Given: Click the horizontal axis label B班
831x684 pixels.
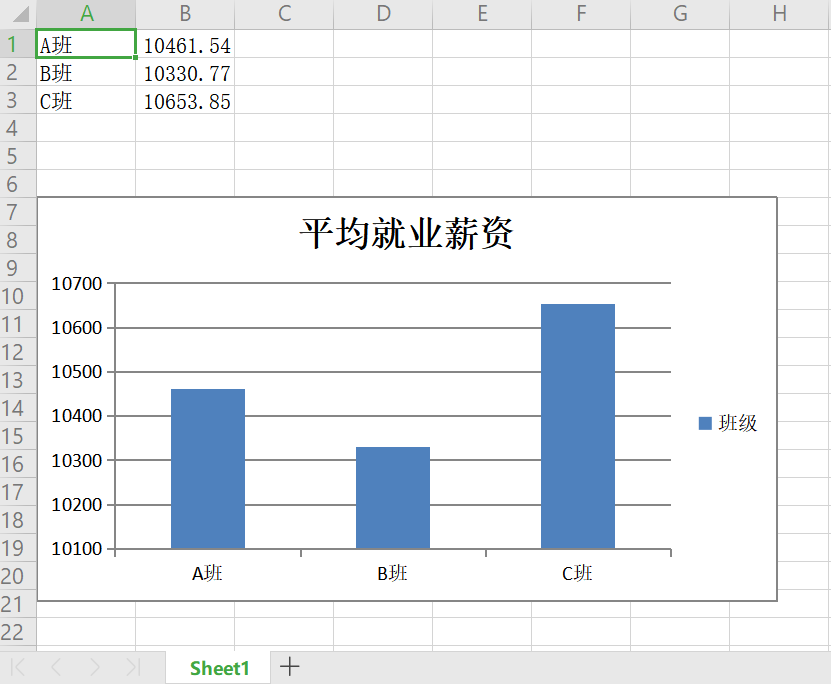Looking at the screenshot, I should (x=391, y=573).
